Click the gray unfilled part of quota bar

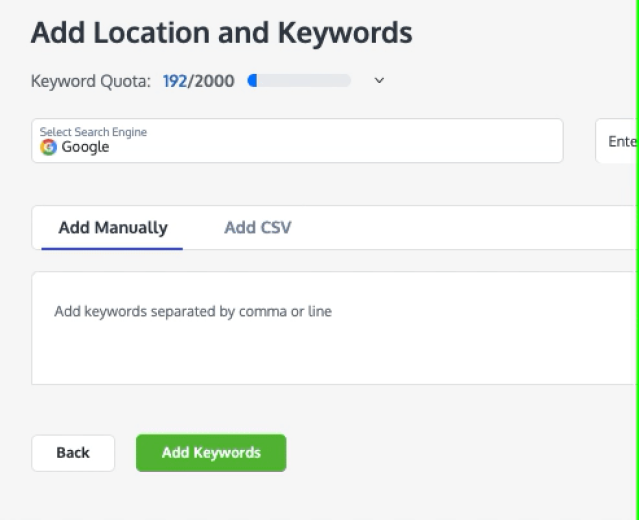[305, 81]
